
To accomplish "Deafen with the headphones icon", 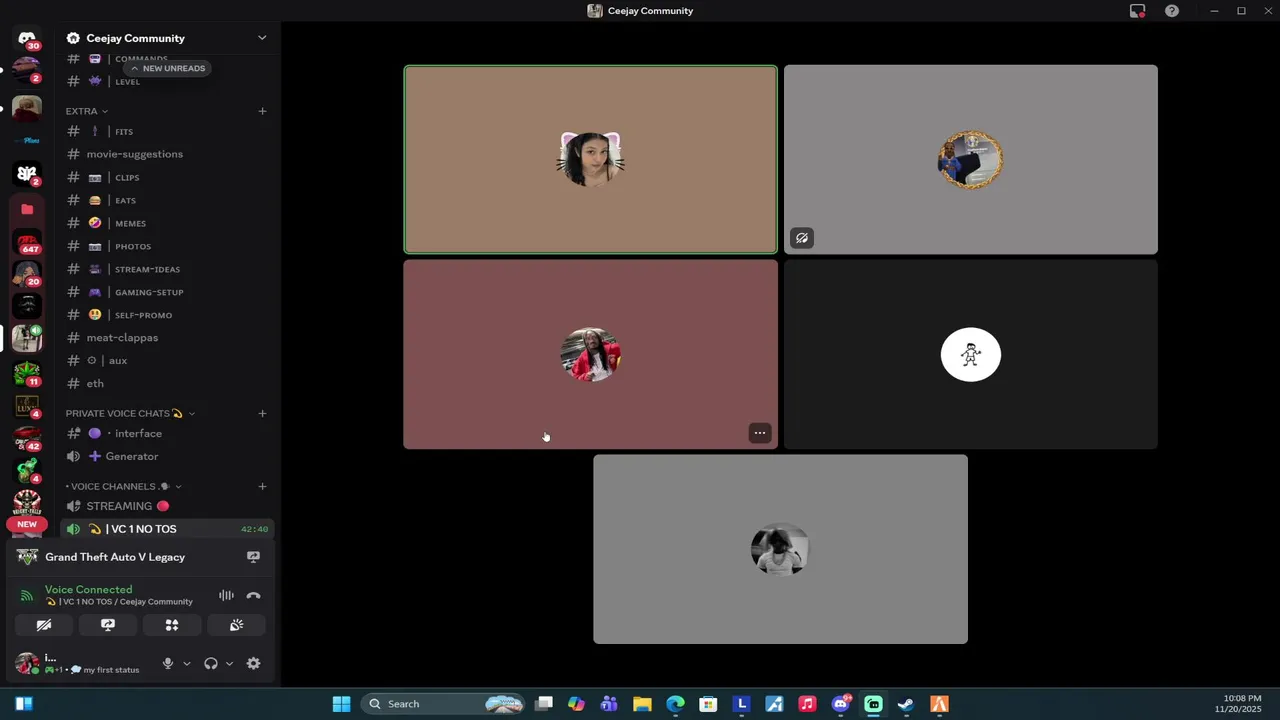I will [211, 663].
